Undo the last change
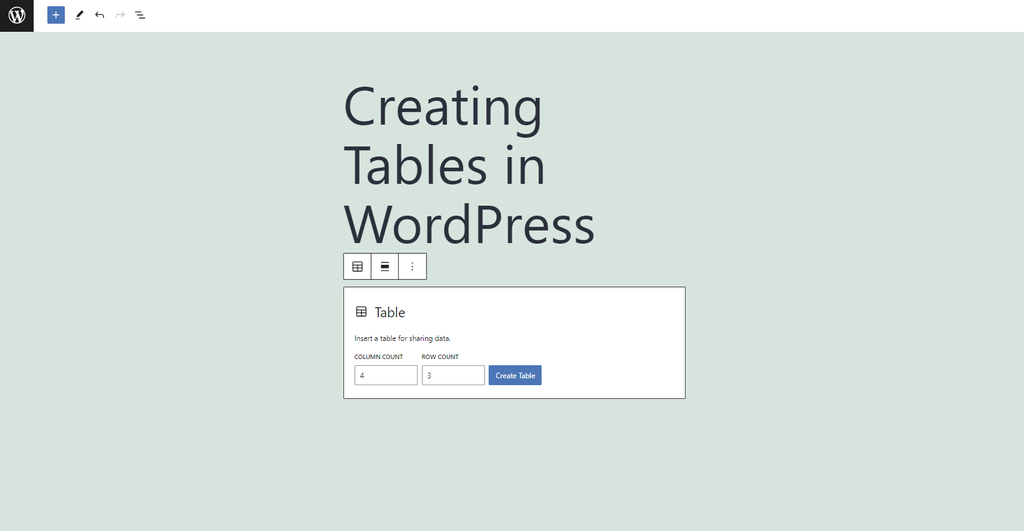 click(x=99, y=15)
